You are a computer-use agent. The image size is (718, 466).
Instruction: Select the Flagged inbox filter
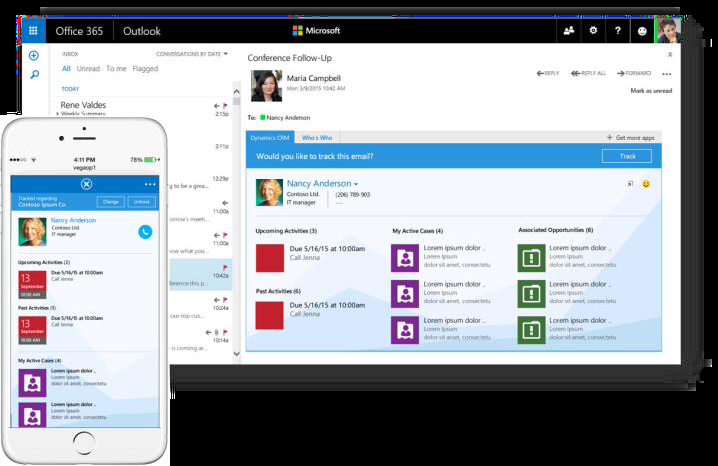[145, 69]
